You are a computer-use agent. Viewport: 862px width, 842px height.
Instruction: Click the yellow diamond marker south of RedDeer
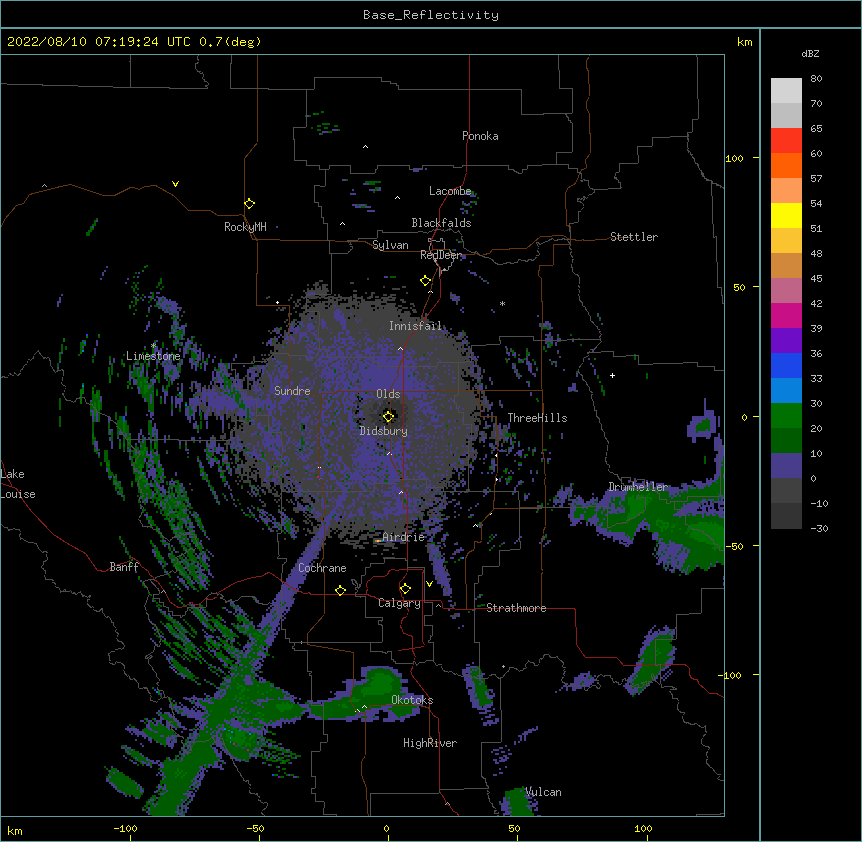426,281
